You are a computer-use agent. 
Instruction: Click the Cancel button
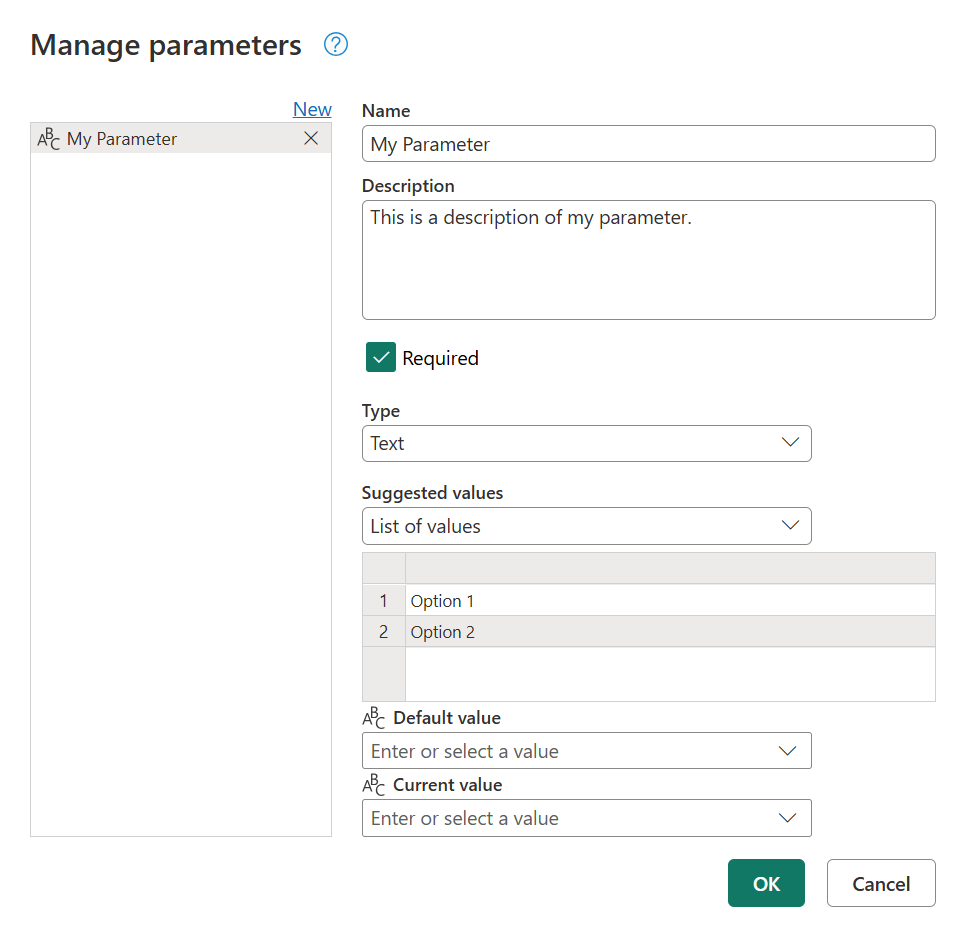click(x=880, y=883)
